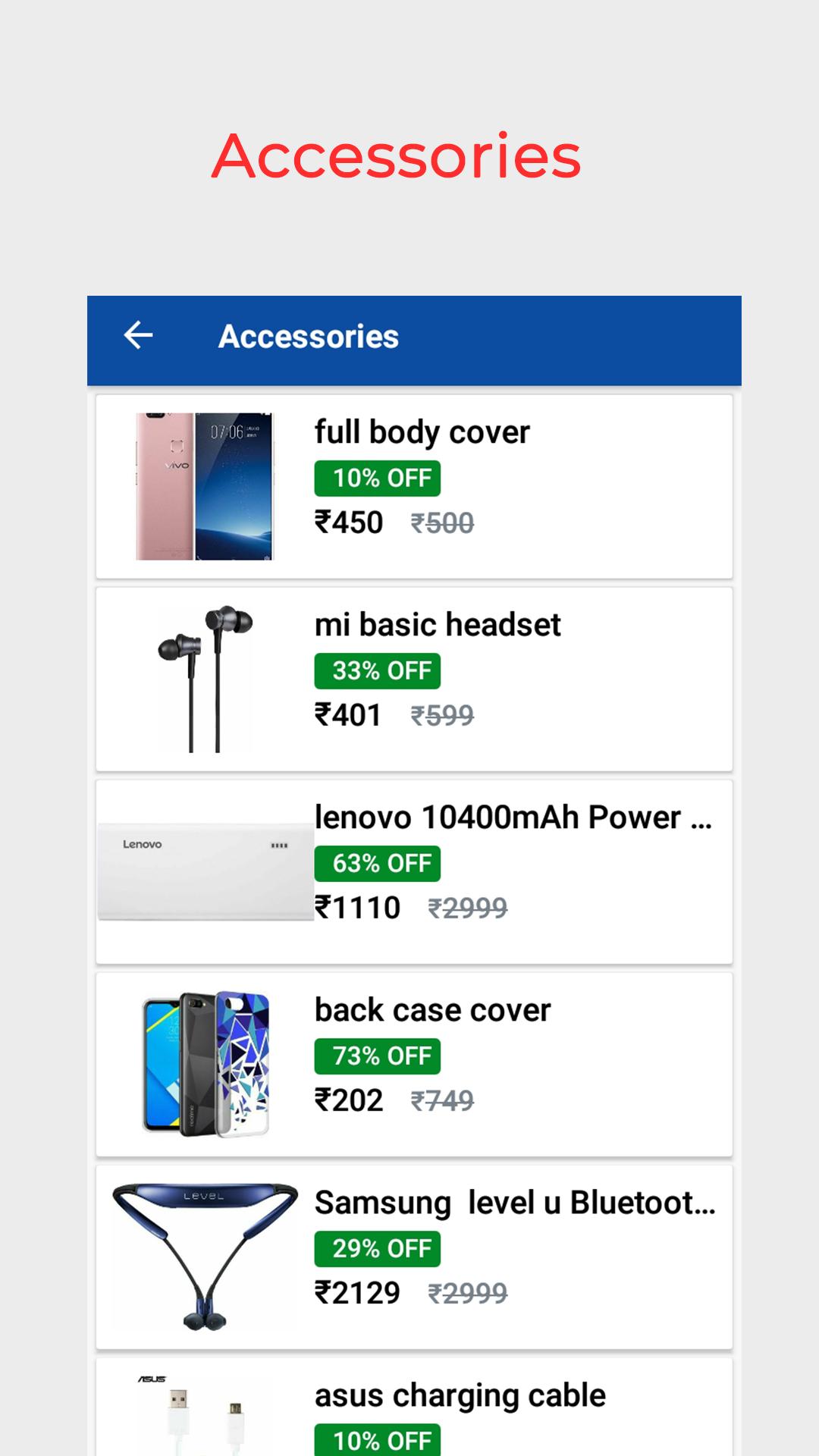The image size is (819, 1456).
Task: Tap the 63% OFF discount badge
Action: pos(378,864)
